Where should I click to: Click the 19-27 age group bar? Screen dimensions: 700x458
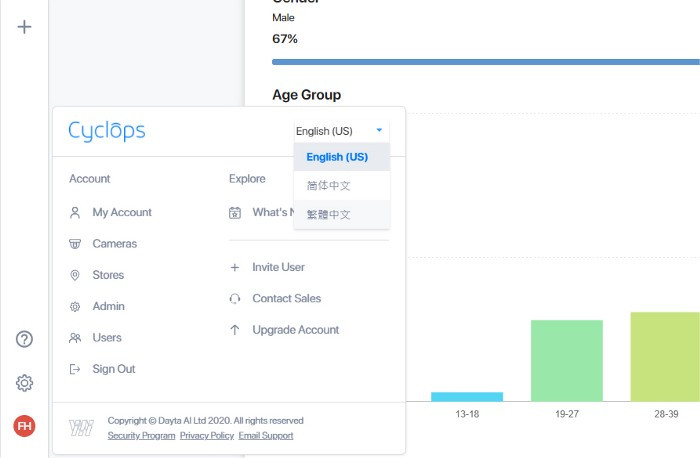coord(567,361)
